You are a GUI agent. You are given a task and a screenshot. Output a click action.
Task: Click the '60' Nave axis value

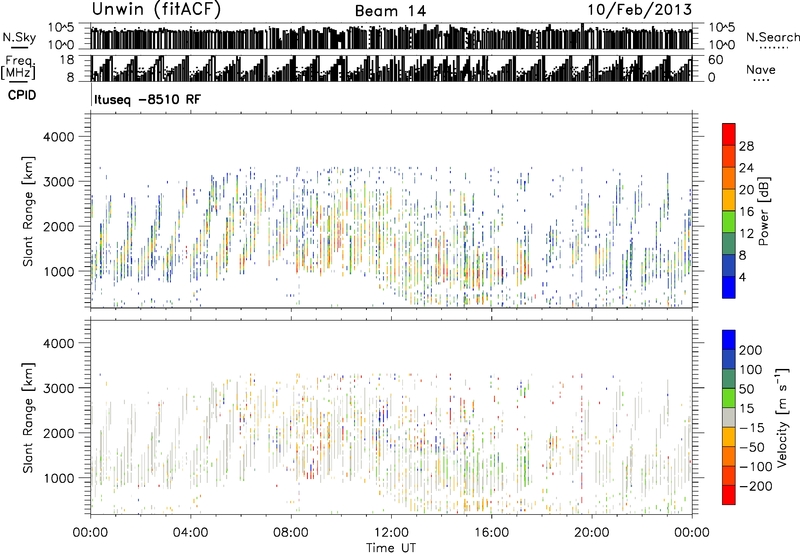point(716,60)
